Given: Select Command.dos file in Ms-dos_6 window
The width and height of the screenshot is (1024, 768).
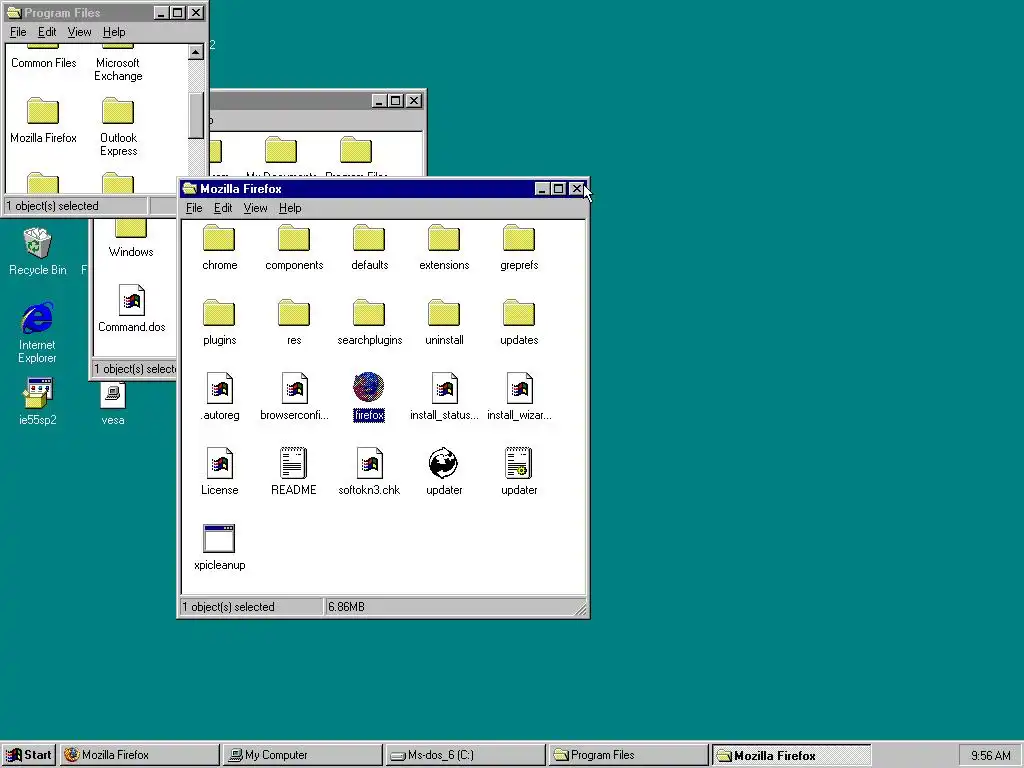Looking at the screenshot, I should pyautogui.click(x=131, y=300).
